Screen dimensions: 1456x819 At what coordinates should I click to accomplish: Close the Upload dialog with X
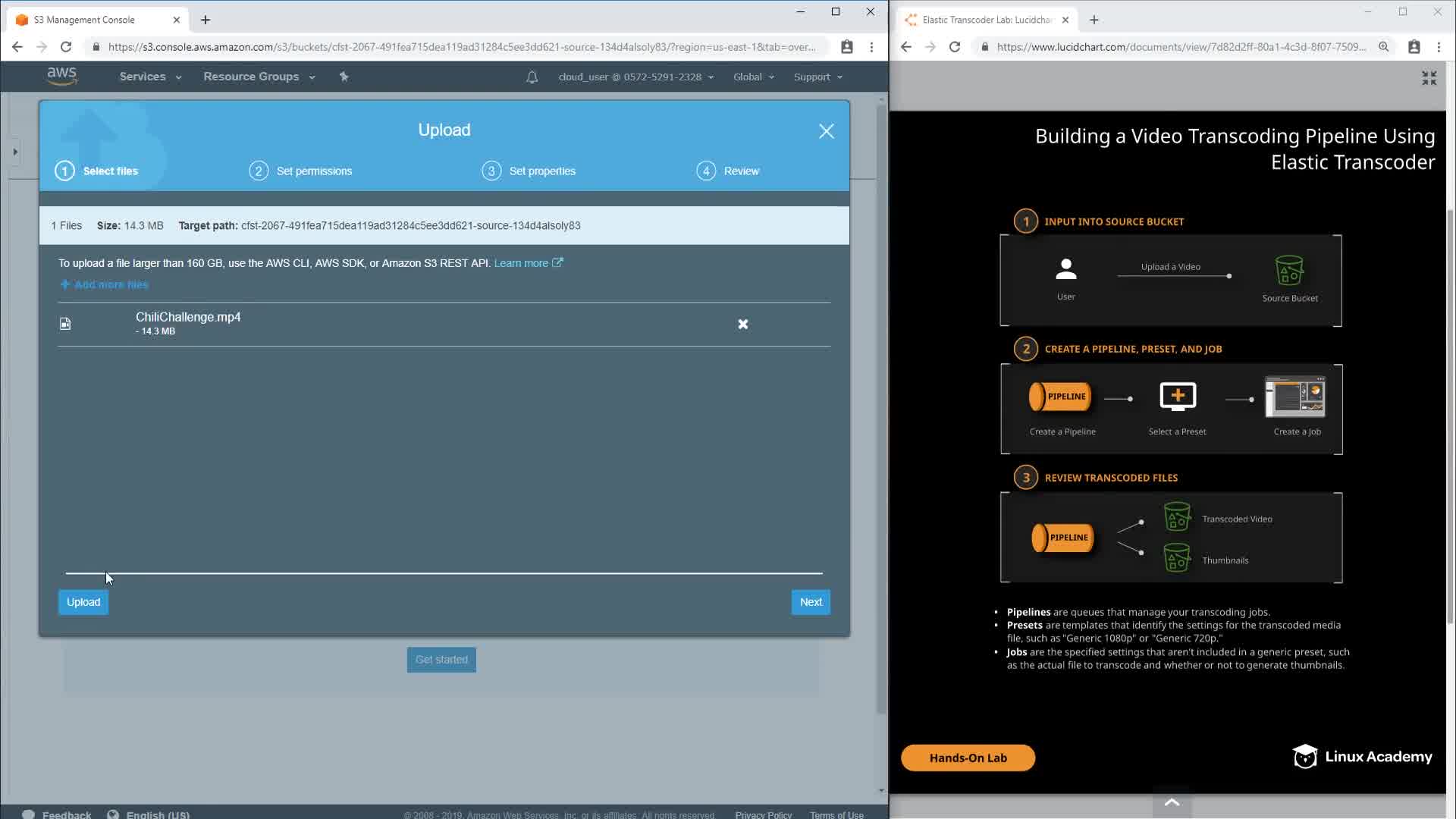pos(826,131)
